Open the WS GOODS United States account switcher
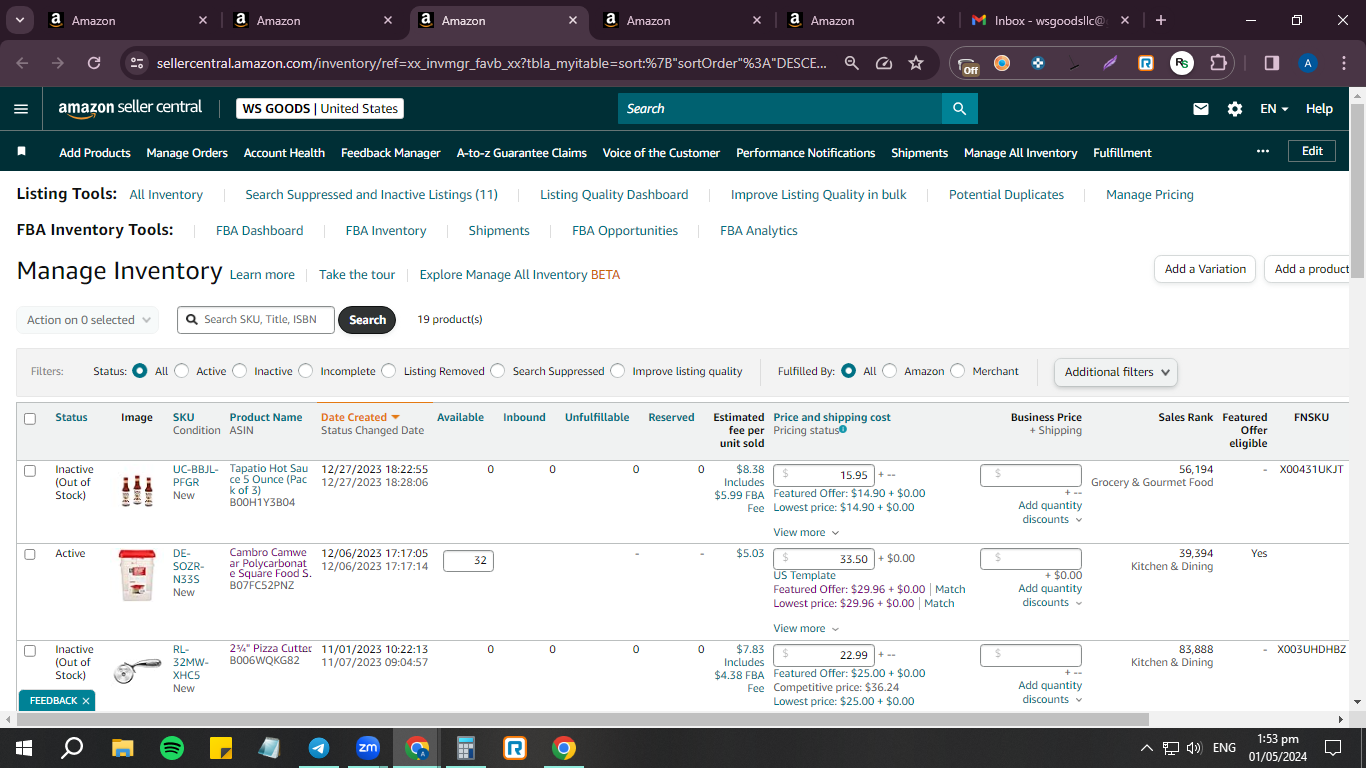The image size is (1366, 768). pyautogui.click(x=320, y=109)
